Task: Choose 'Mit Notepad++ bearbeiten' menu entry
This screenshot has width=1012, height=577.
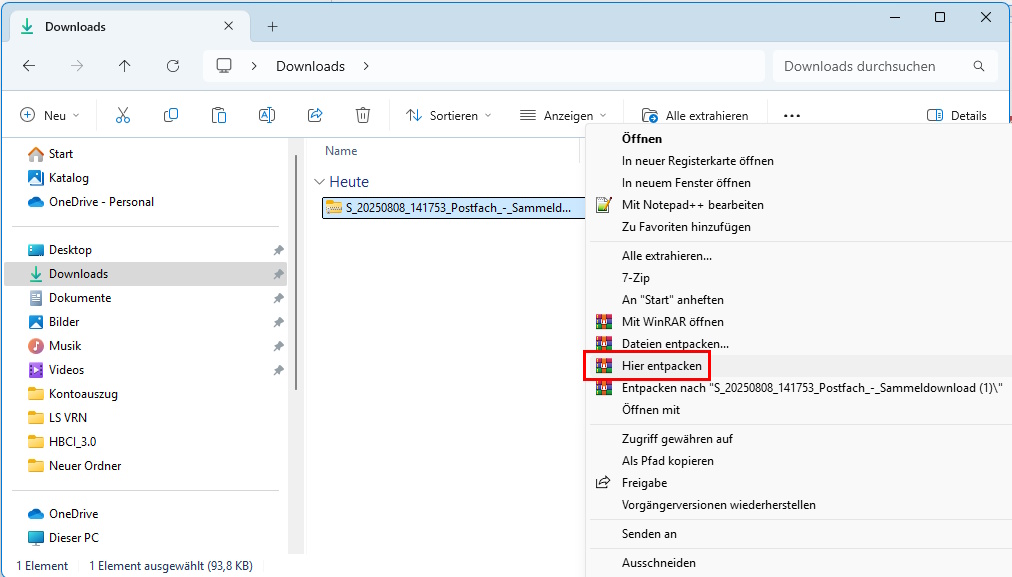Action: [692, 205]
